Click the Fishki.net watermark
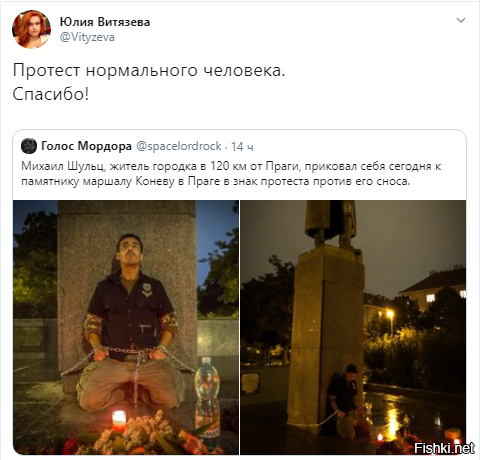The height and width of the screenshot is (460, 480). [x=444, y=448]
